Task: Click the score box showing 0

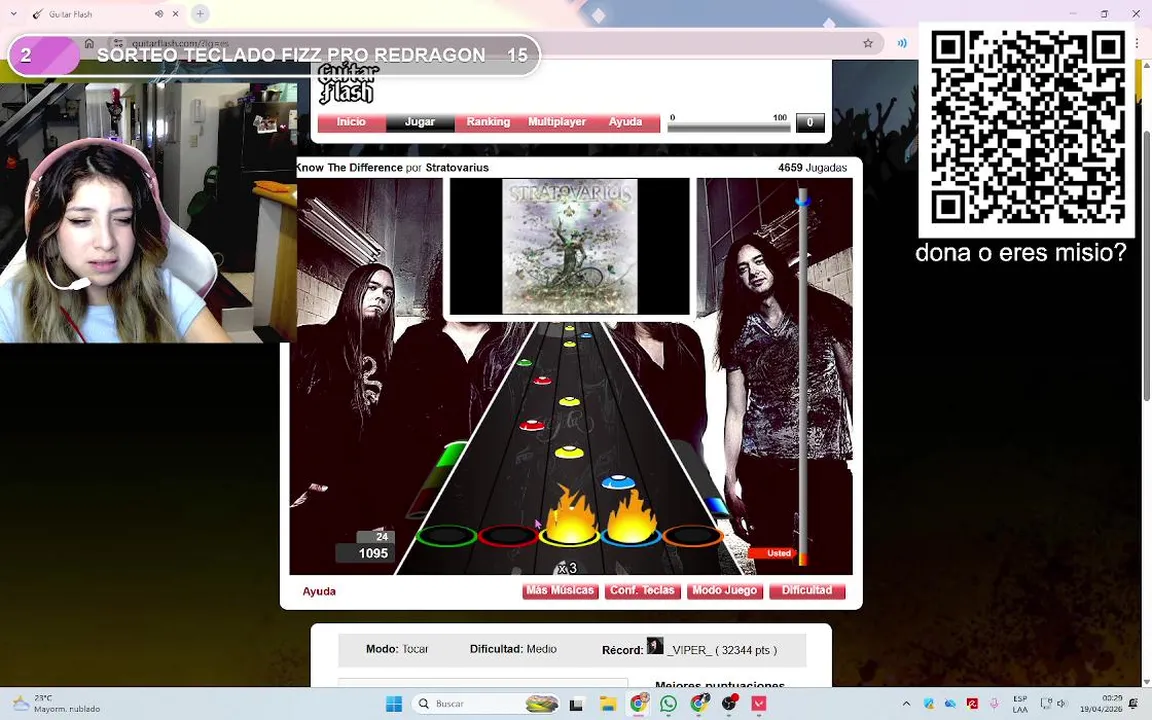Action: [x=810, y=123]
